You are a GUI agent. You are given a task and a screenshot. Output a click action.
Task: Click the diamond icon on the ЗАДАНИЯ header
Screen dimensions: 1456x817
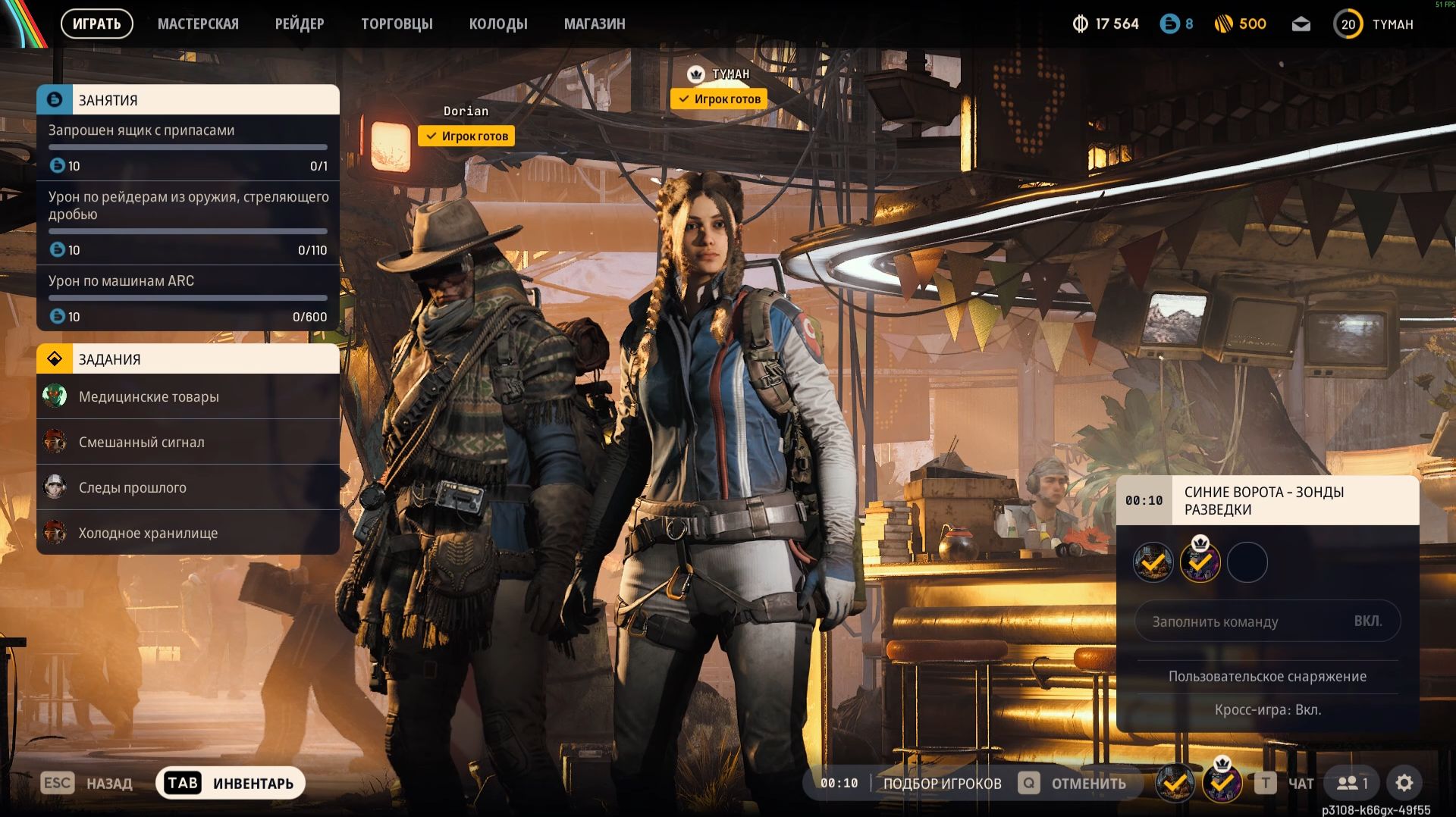pos(54,358)
